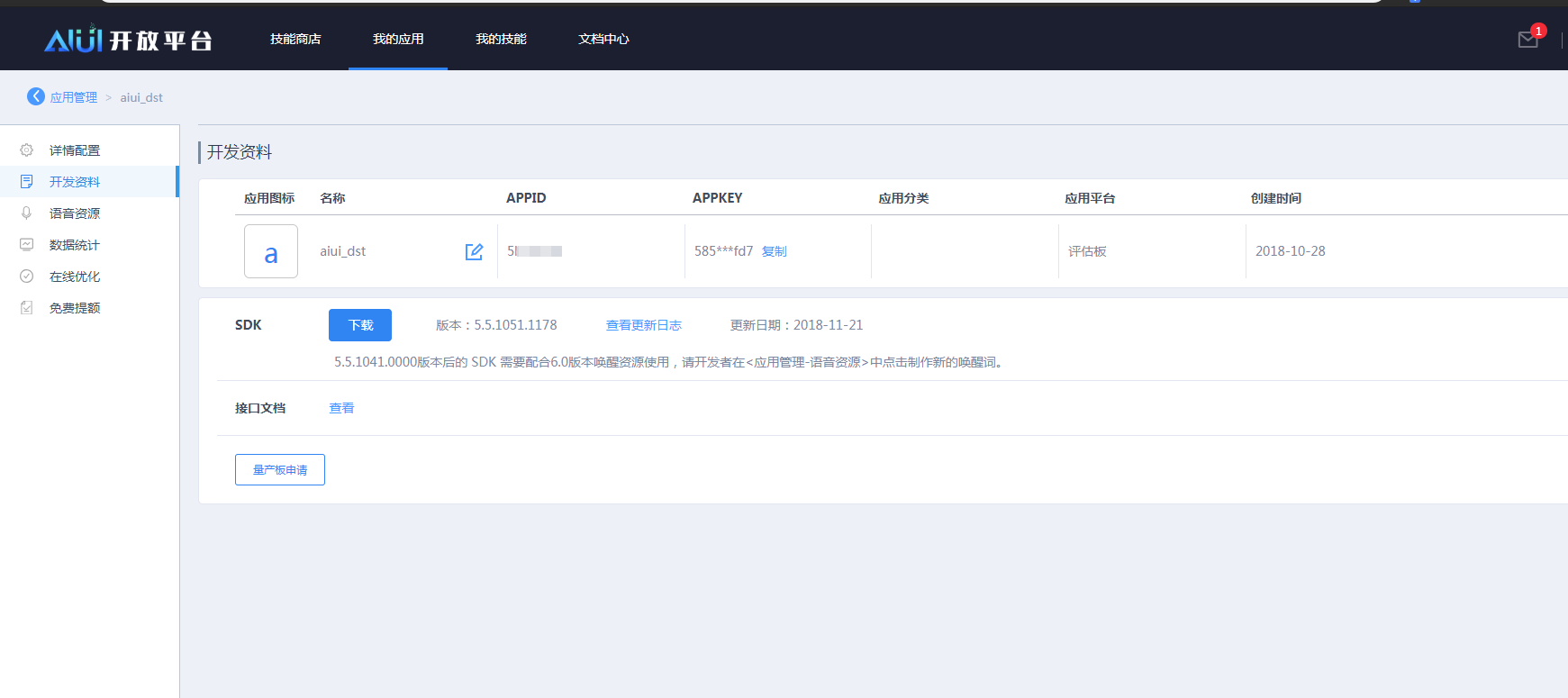1568x698 pixels.
Task: Click the APPID column header
Action: click(x=526, y=198)
